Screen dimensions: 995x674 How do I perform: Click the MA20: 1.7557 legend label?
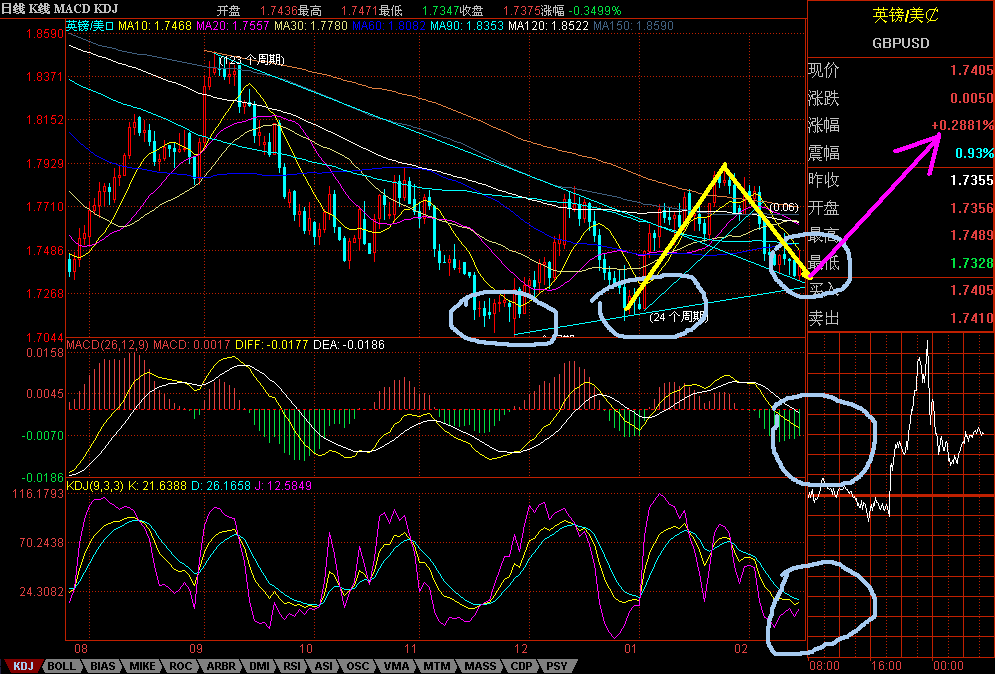pos(233,26)
